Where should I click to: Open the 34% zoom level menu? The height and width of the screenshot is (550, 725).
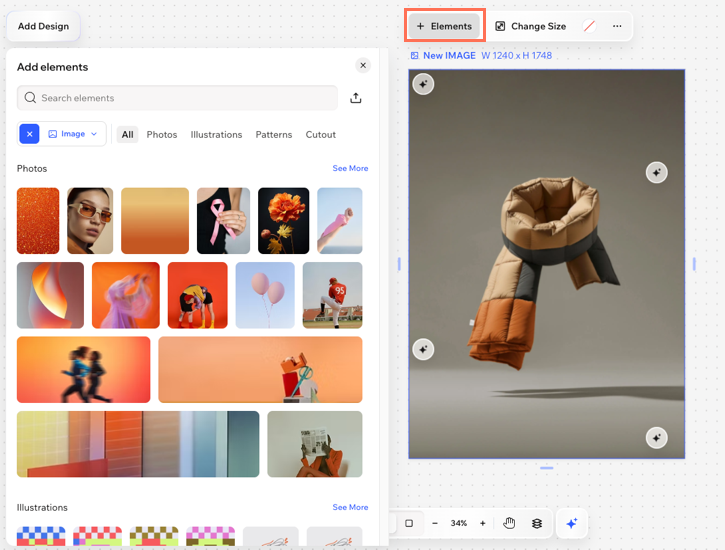458,523
